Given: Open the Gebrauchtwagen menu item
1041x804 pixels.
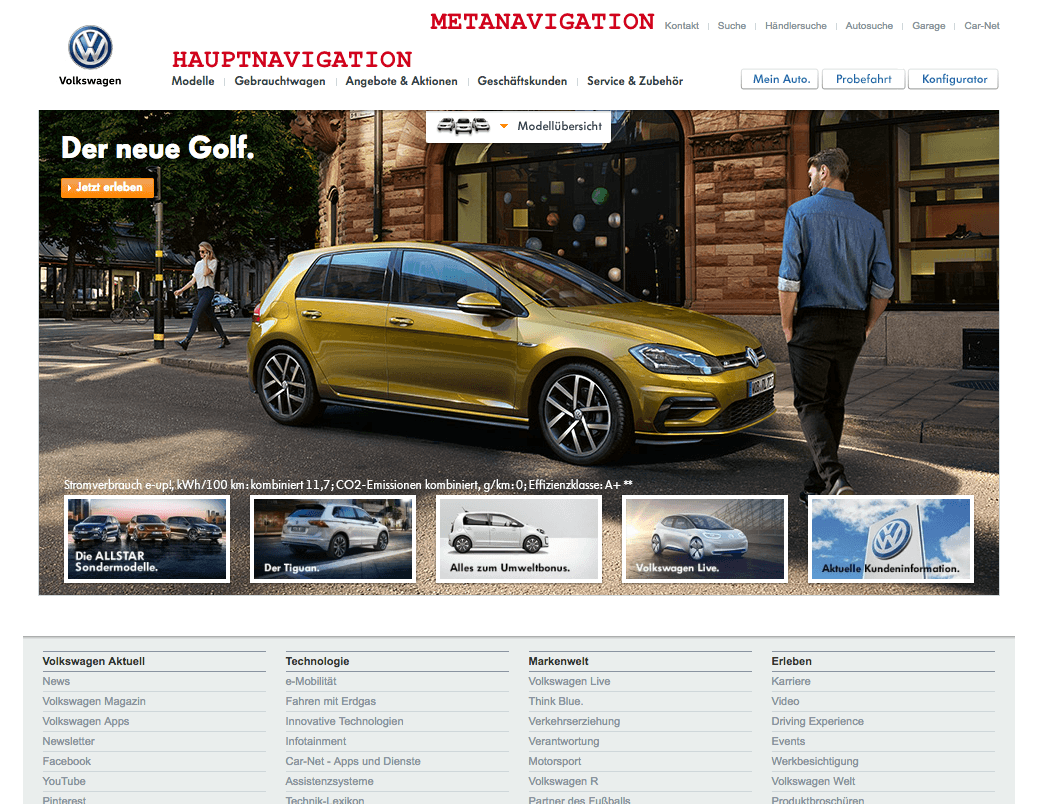Looking at the screenshot, I should coord(280,81).
